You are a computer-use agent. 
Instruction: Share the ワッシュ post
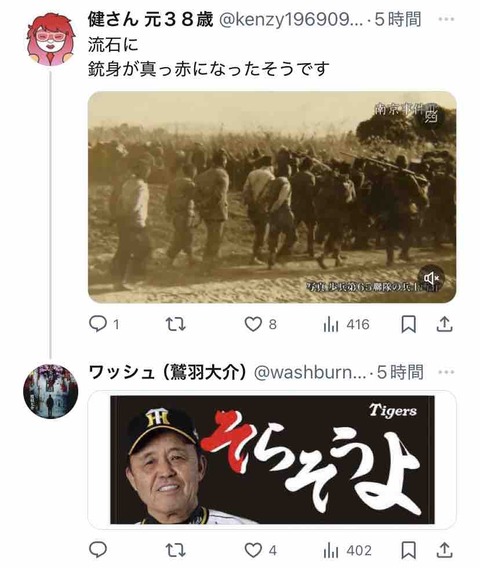pyautogui.click(x=444, y=551)
